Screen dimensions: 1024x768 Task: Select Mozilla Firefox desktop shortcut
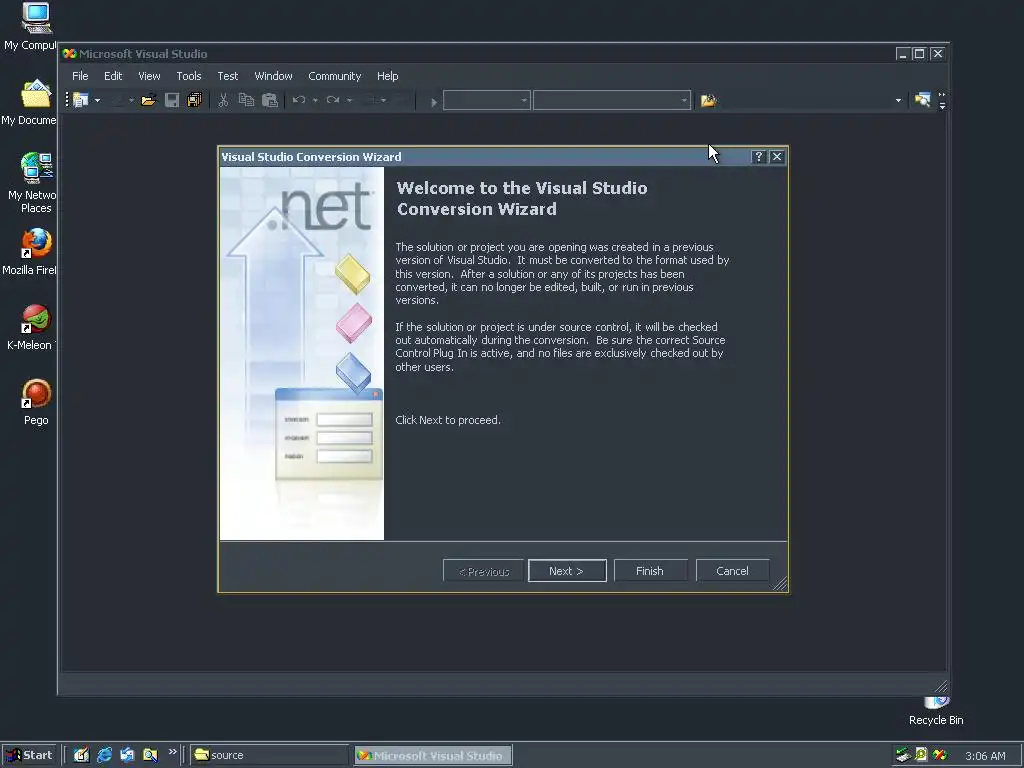31,251
